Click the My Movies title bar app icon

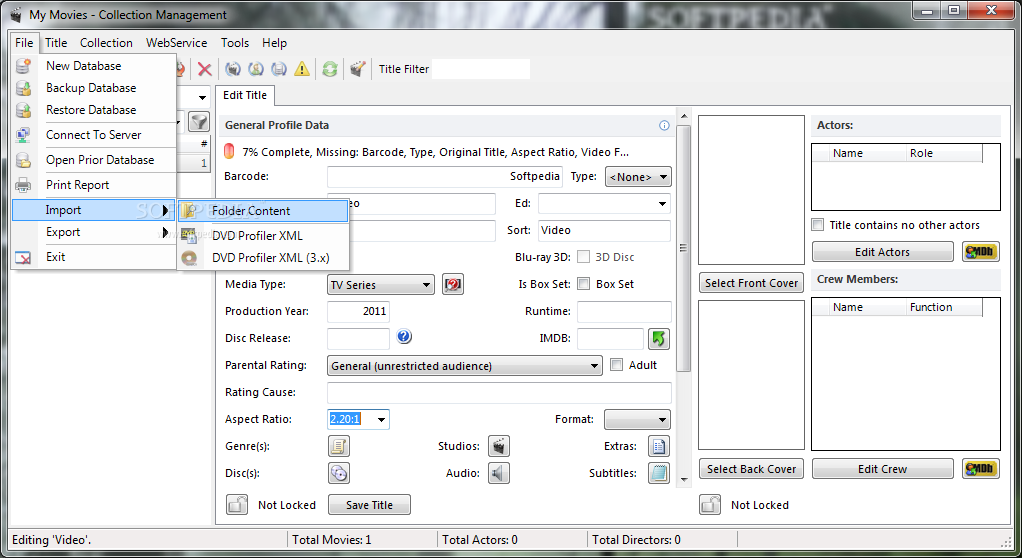16,14
